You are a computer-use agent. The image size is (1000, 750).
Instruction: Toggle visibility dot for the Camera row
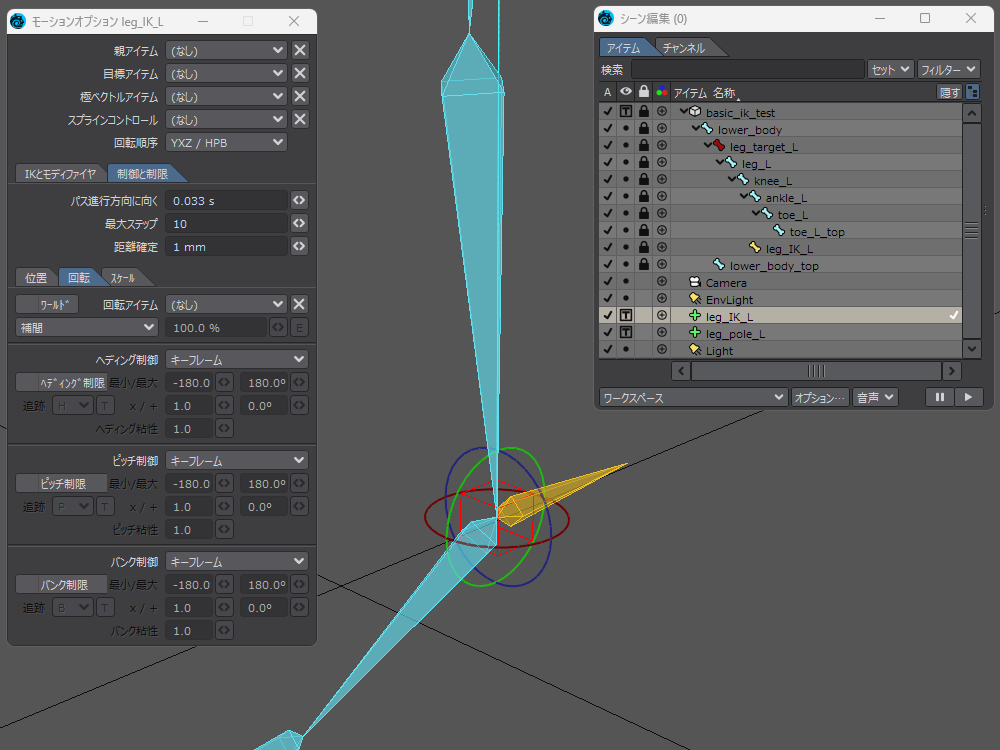(625, 283)
